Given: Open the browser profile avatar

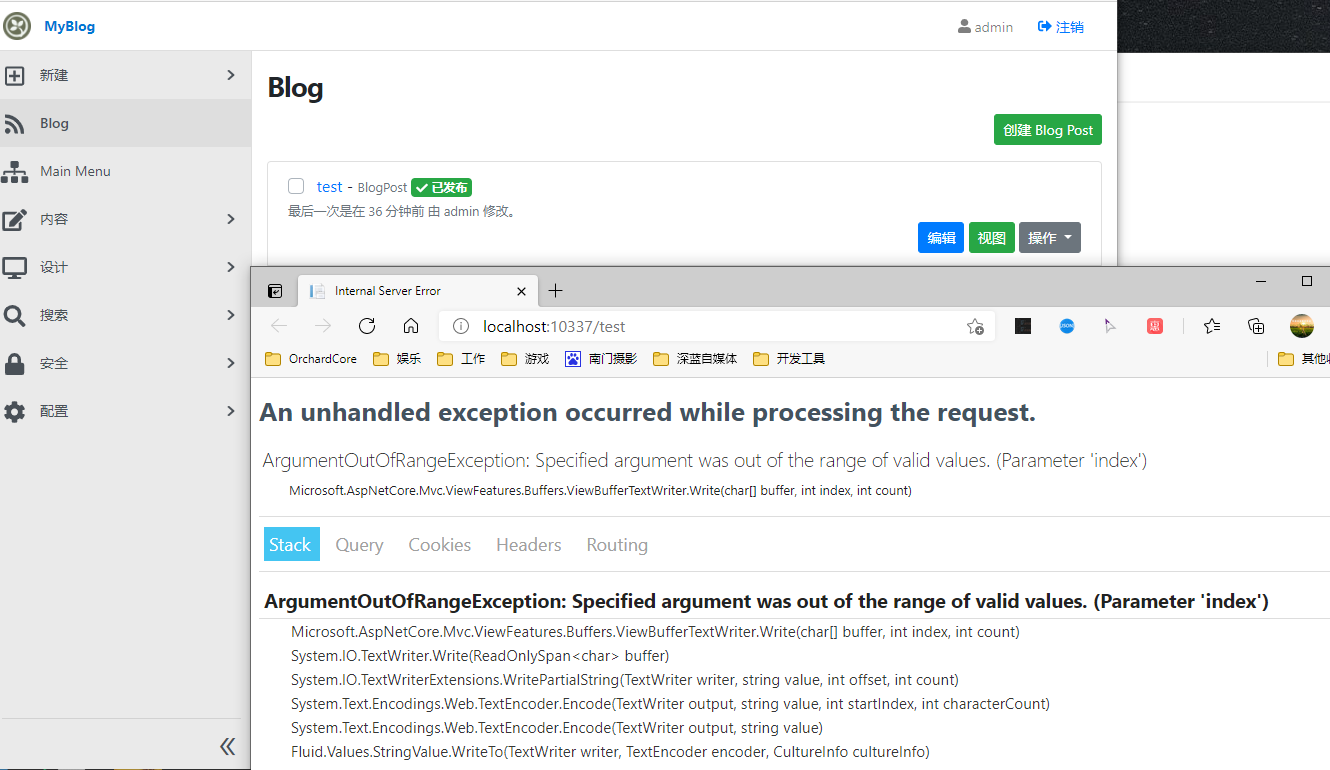Looking at the screenshot, I should (1301, 326).
